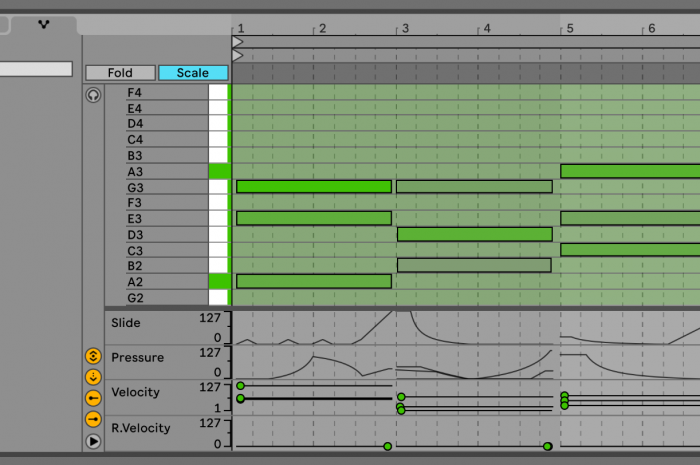Click the C4 piano key

tap(218, 139)
